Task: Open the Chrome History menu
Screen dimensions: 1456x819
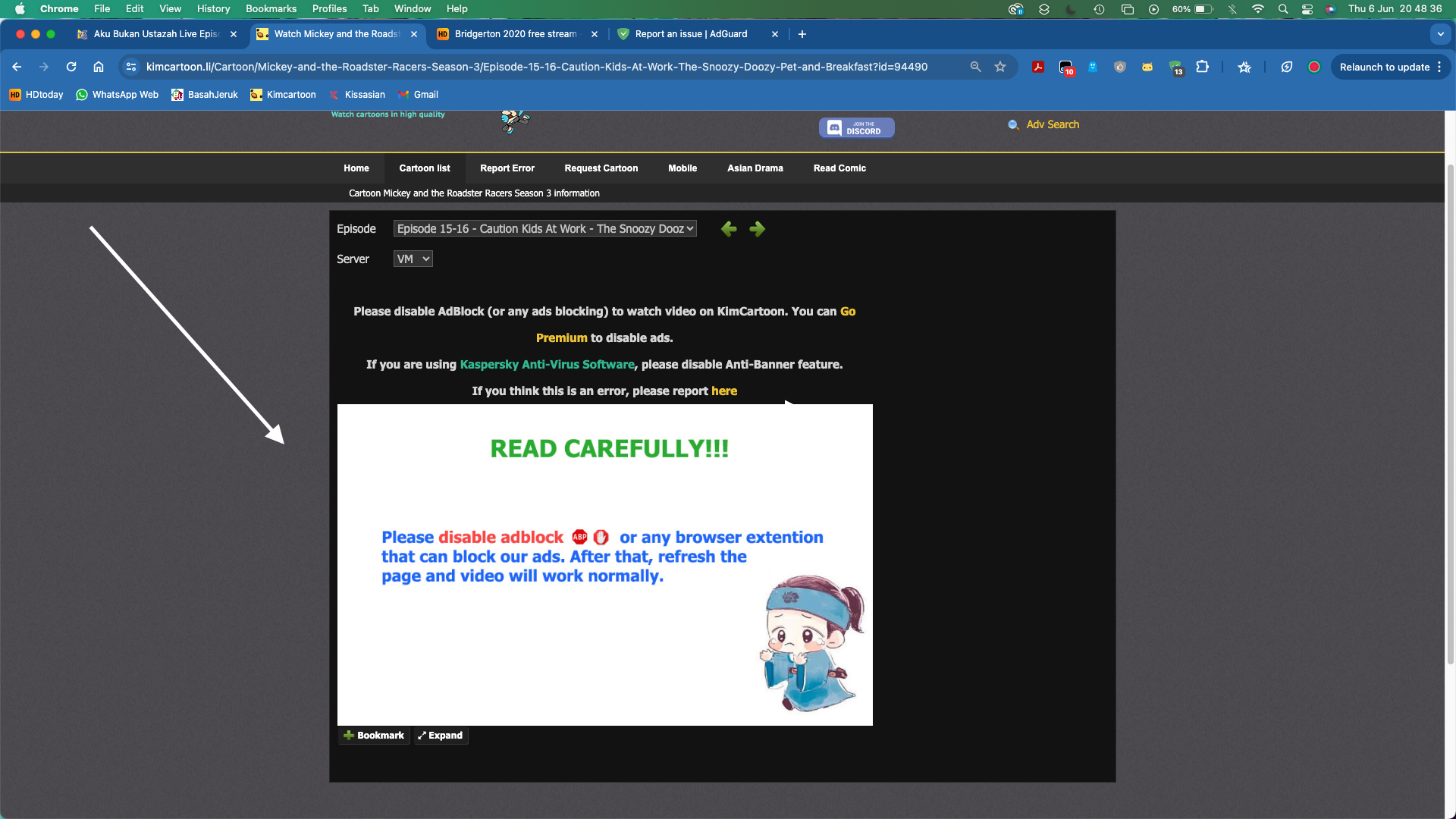Action: 213,9
